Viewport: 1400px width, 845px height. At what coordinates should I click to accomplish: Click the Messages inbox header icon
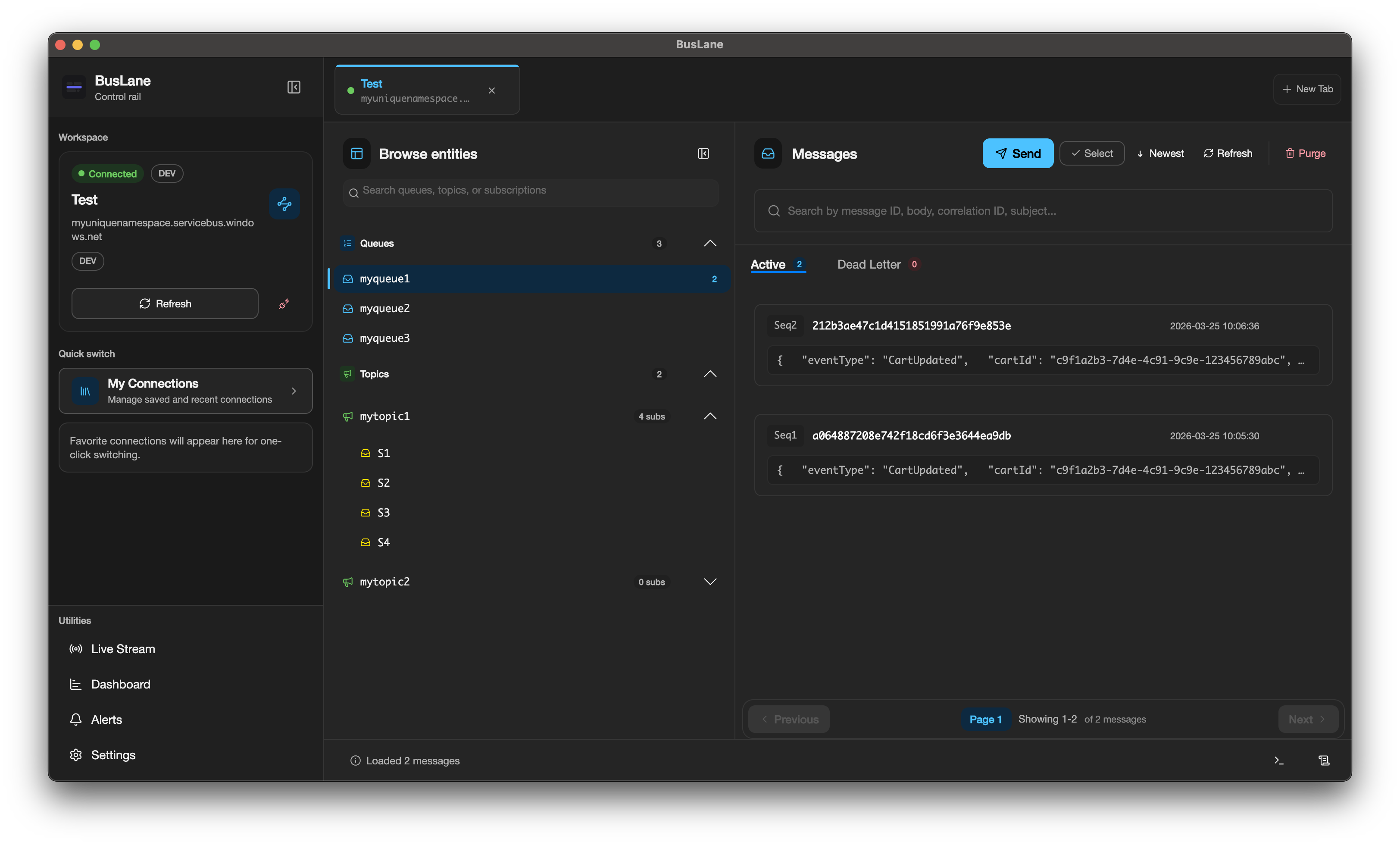[x=768, y=154]
